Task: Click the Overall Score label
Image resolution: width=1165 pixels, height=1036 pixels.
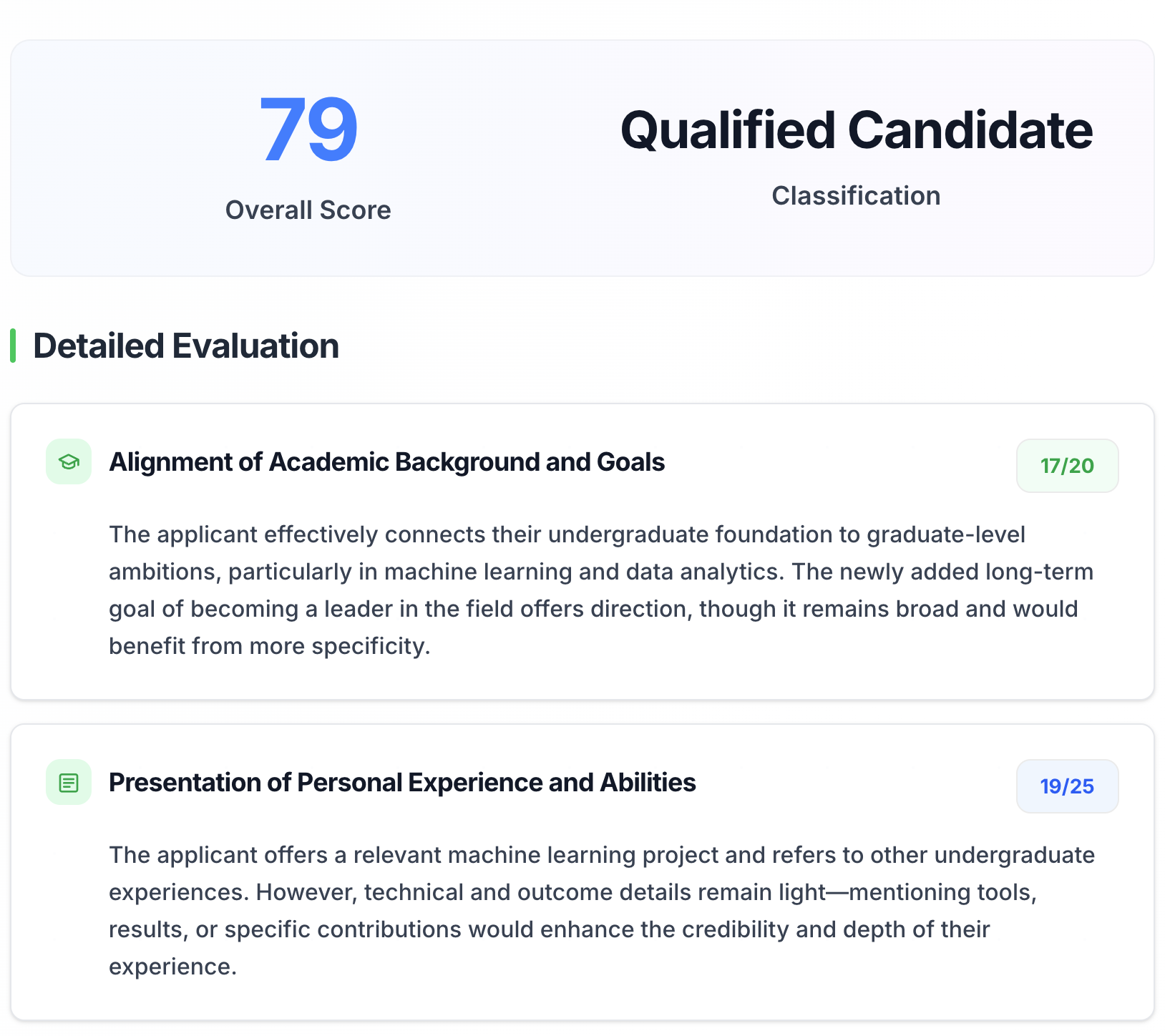Action: [x=308, y=210]
